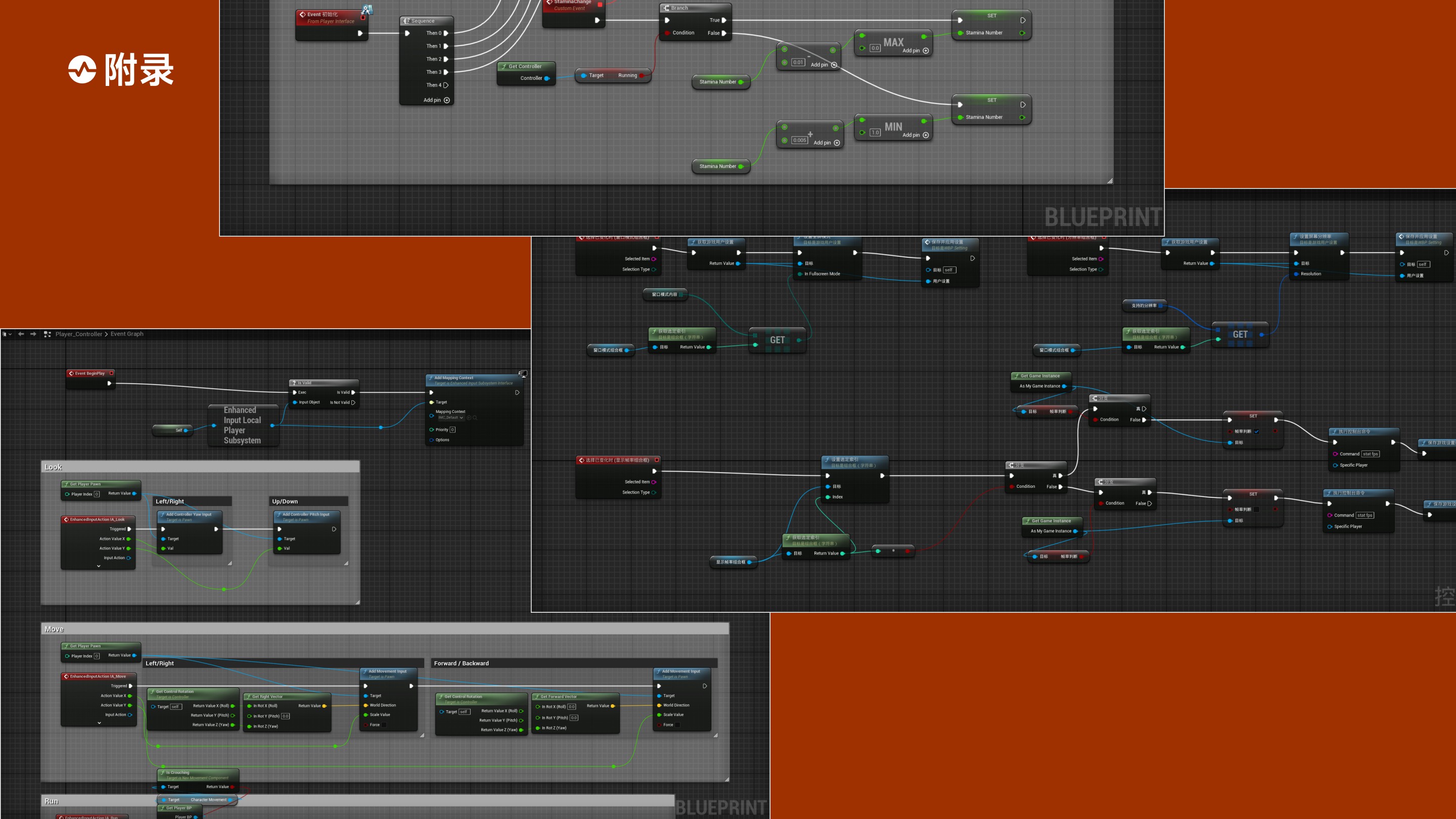1456x819 pixels.
Task: Go forward using the right navigation arrow
Action: point(33,334)
